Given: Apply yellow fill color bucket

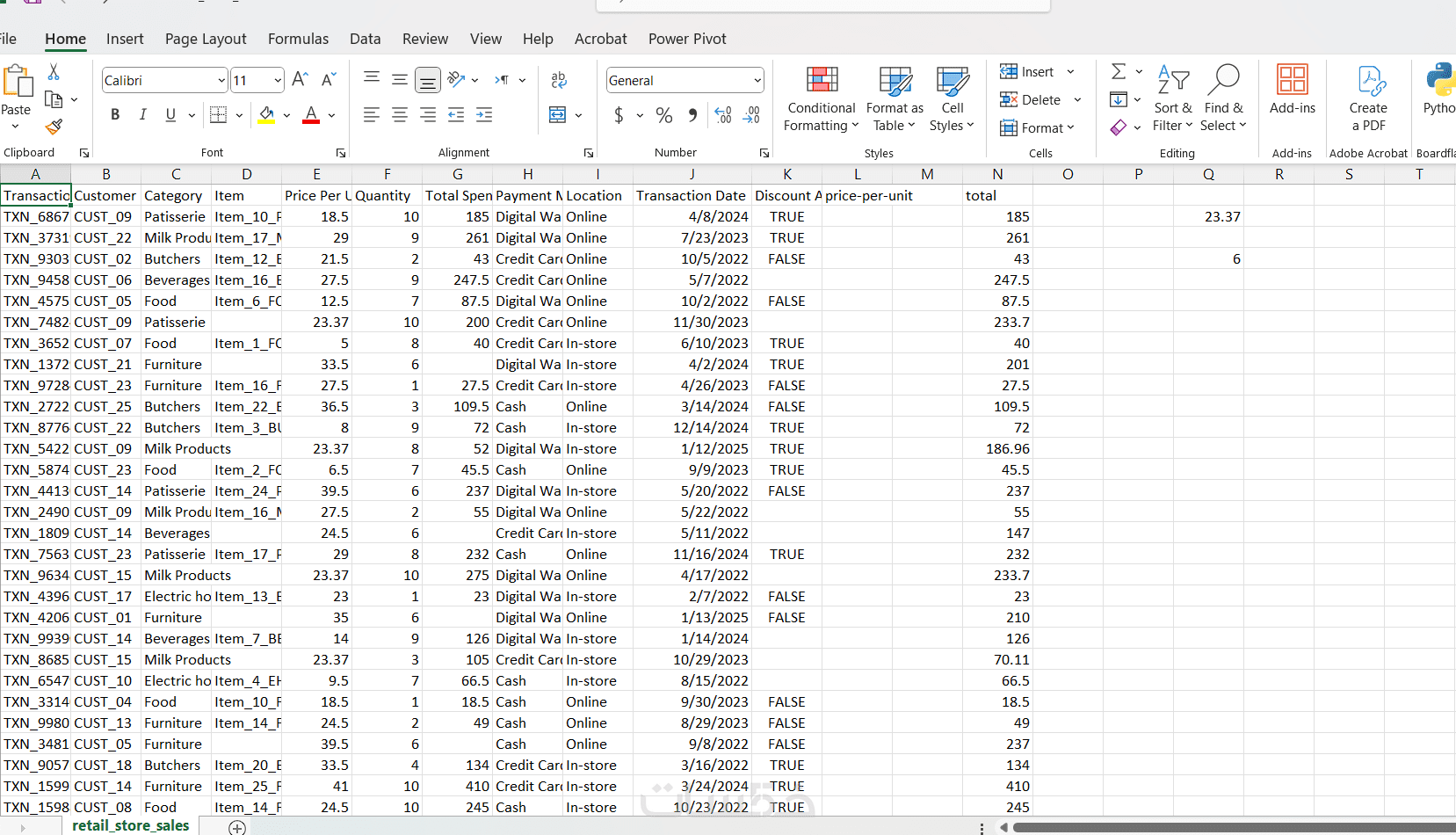Looking at the screenshot, I should (x=267, y=114).
